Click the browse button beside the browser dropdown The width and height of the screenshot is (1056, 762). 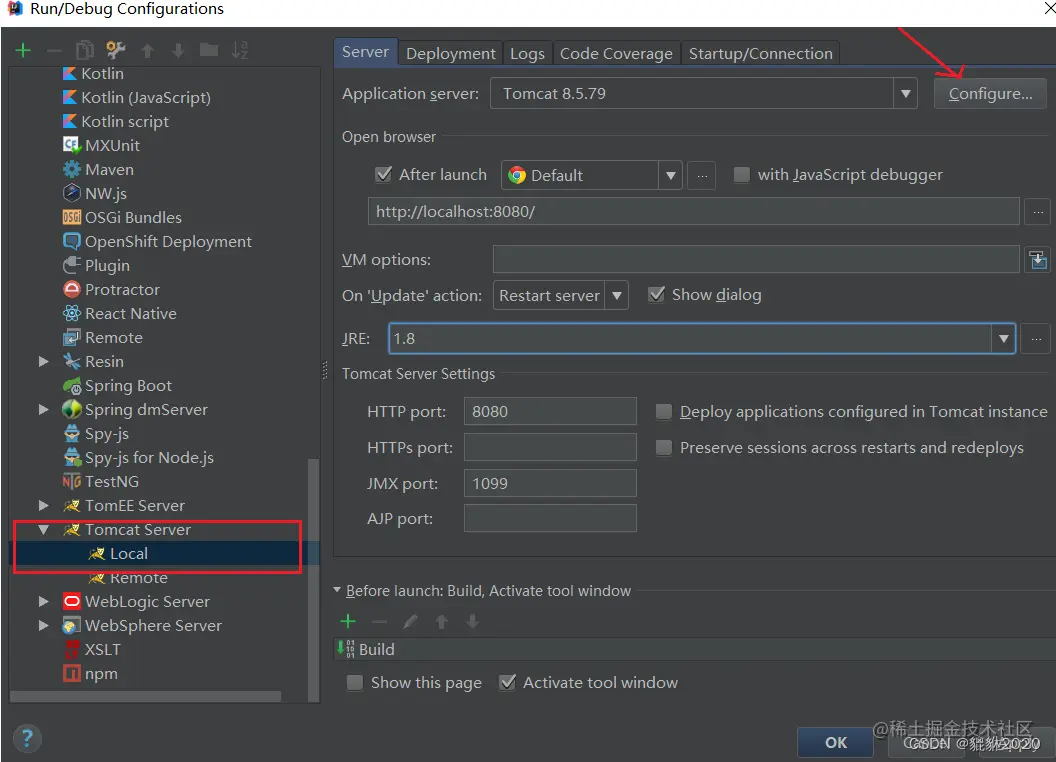click(702, 175)
